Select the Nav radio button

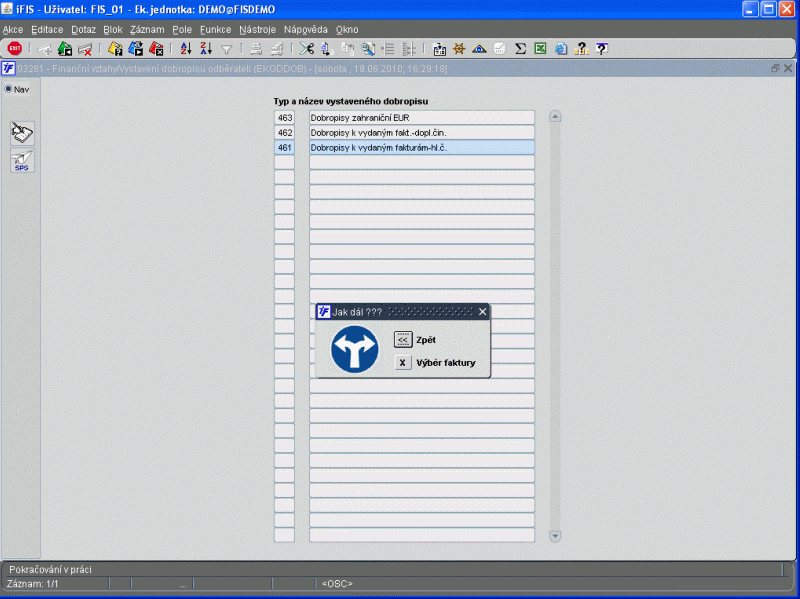pos(8,89)
